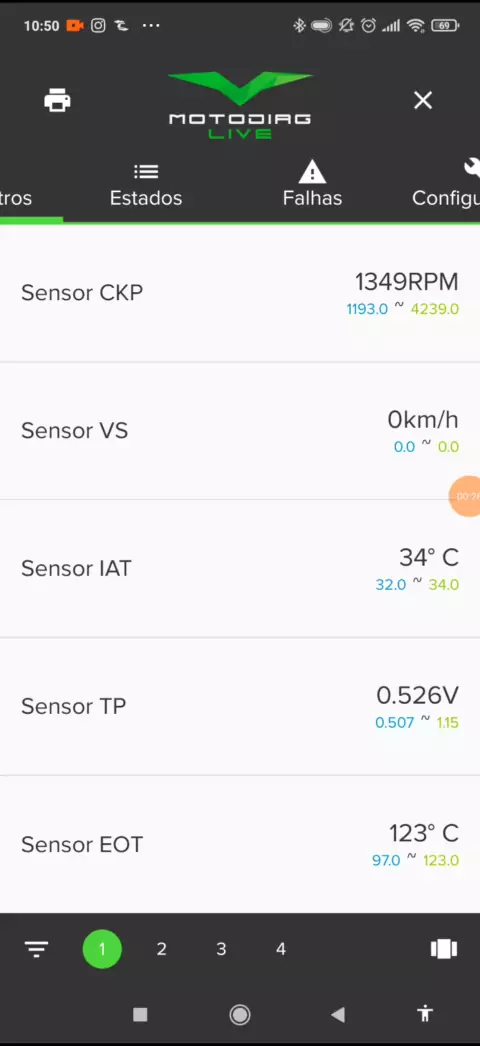The height and width of the screenshot is (1046, 480).
Task: Go to page 4 of parameters
Action: coord(281,949)
